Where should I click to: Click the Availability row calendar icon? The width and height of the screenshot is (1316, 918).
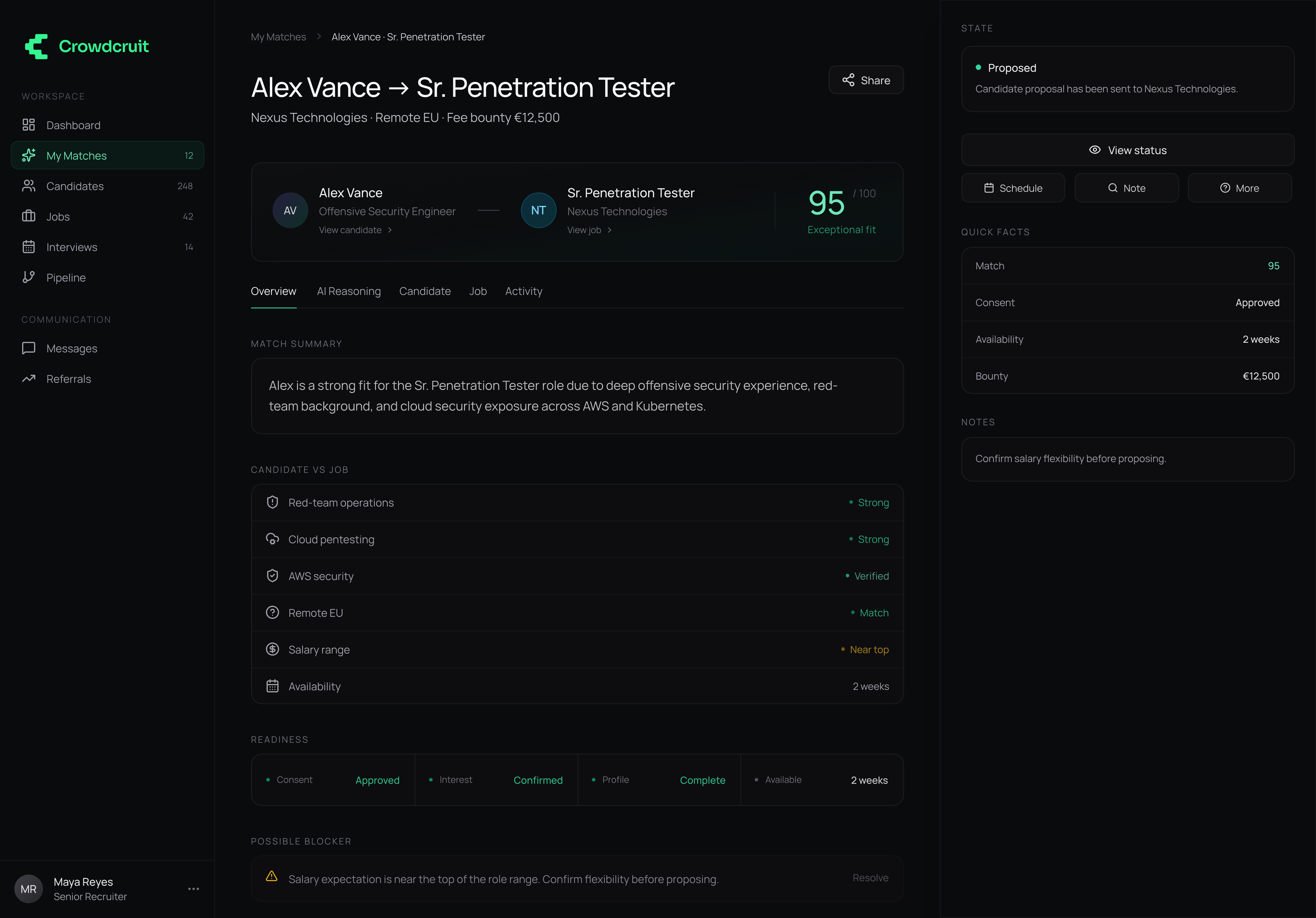pos(272,685)
